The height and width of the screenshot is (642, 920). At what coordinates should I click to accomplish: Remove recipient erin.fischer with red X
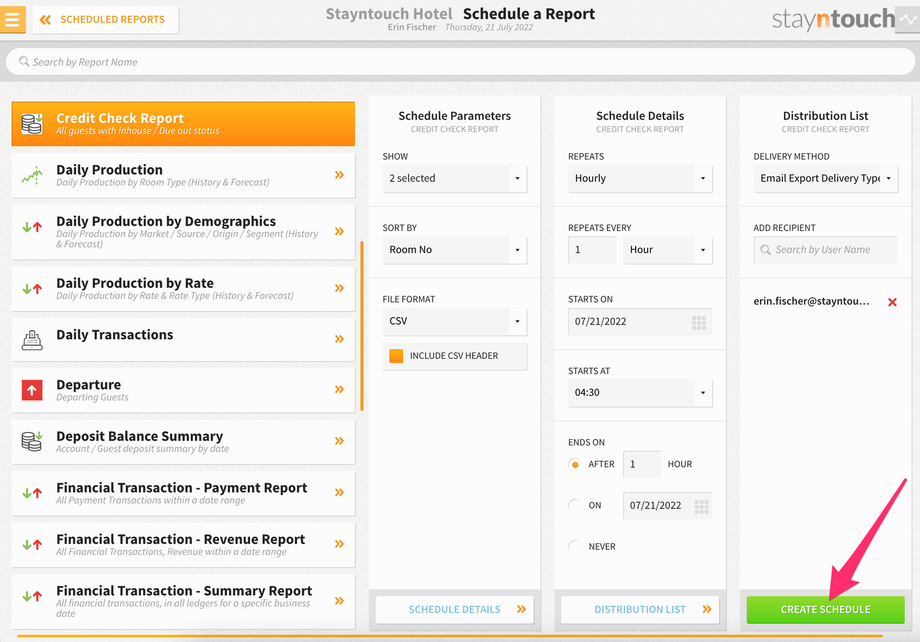(892, 302)
